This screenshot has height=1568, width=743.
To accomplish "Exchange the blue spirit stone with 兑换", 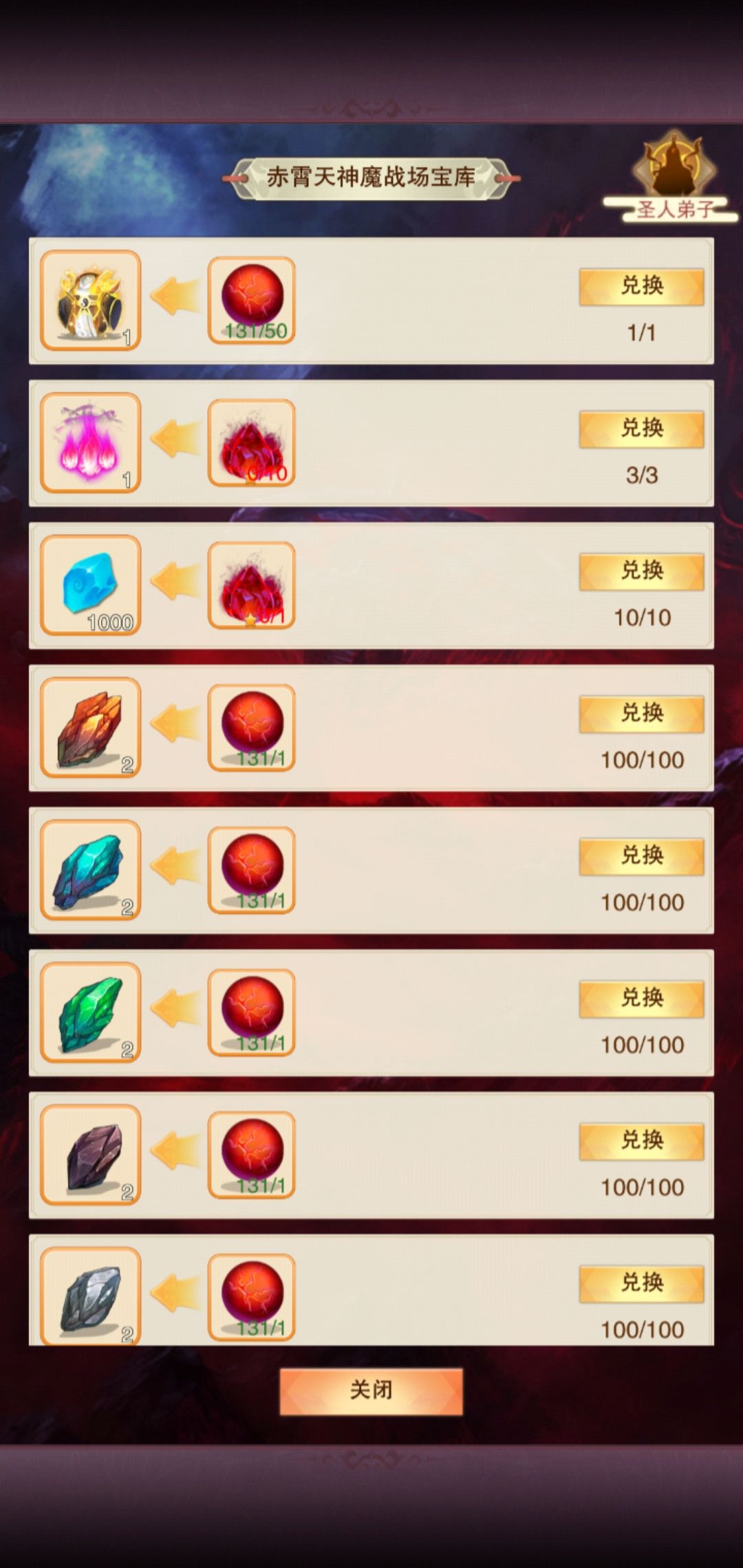I will coord(641,571).
